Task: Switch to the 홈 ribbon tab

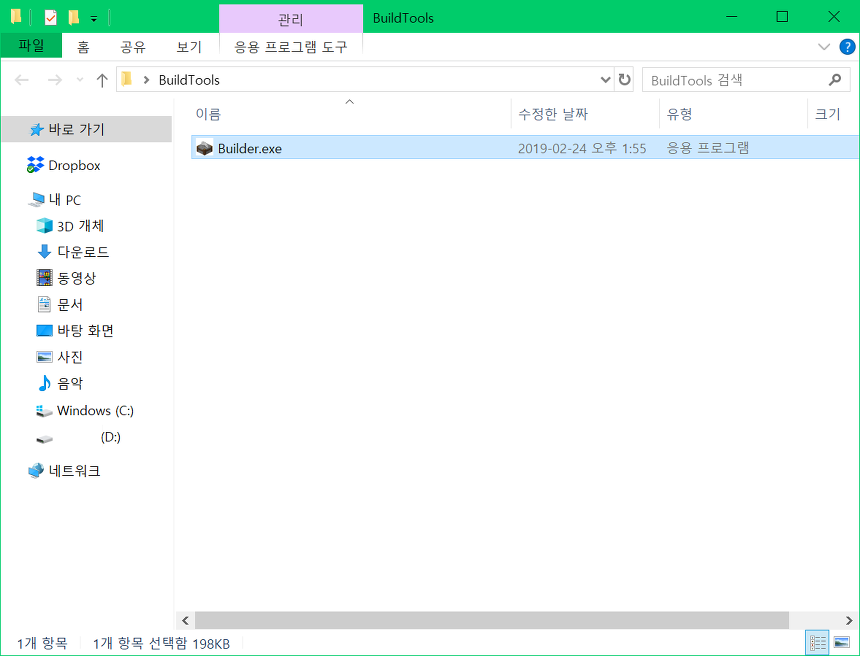Action: point(83,47)
